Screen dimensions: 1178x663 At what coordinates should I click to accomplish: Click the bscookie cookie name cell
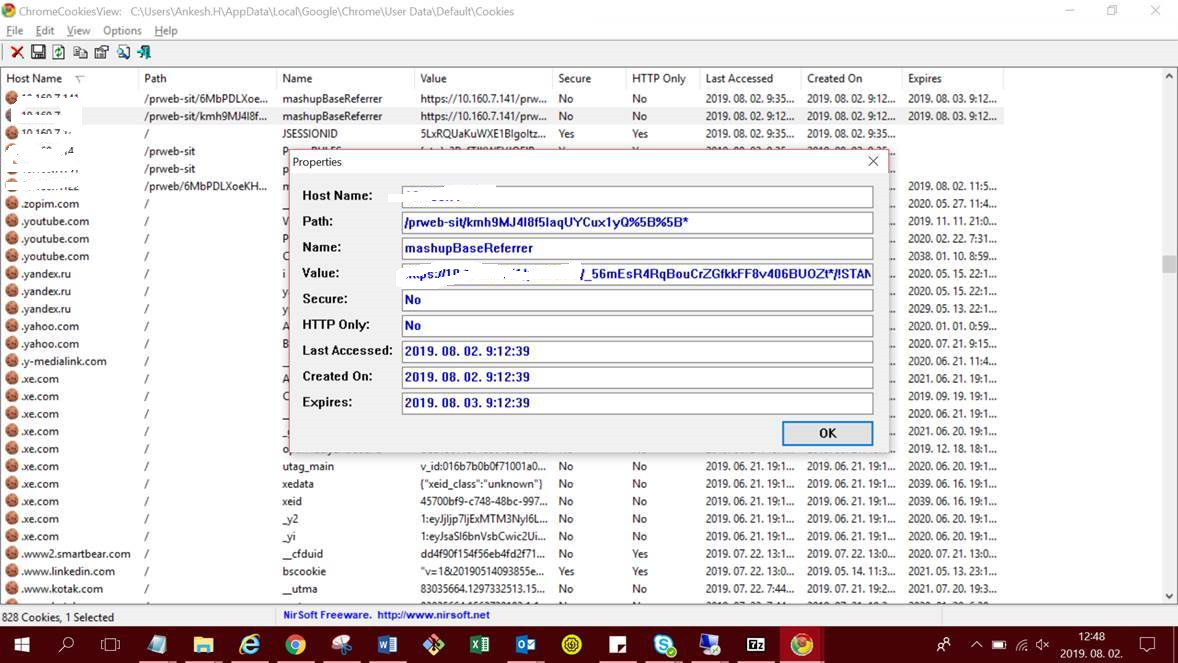[304, 571]
